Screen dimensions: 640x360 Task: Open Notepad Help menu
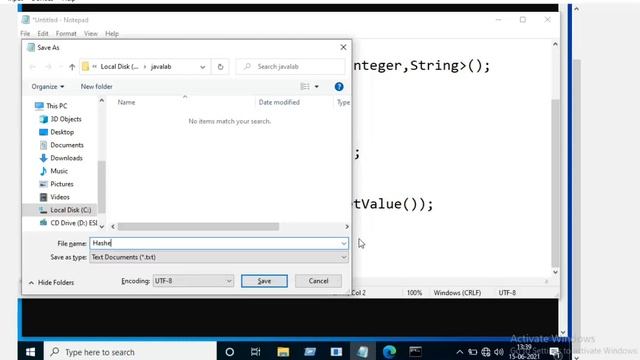pyautogui.click(x=112, y=34)
